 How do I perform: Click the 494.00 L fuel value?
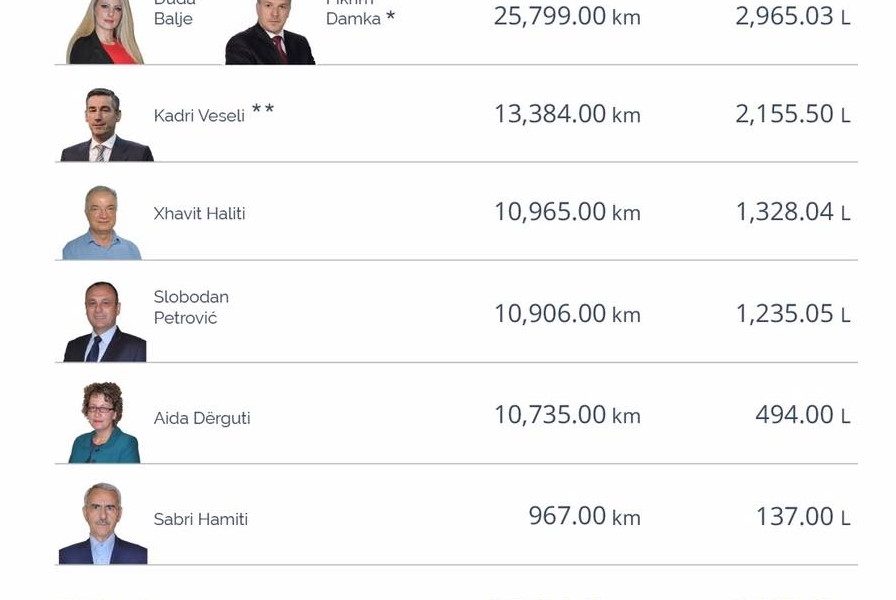point(802,415)
